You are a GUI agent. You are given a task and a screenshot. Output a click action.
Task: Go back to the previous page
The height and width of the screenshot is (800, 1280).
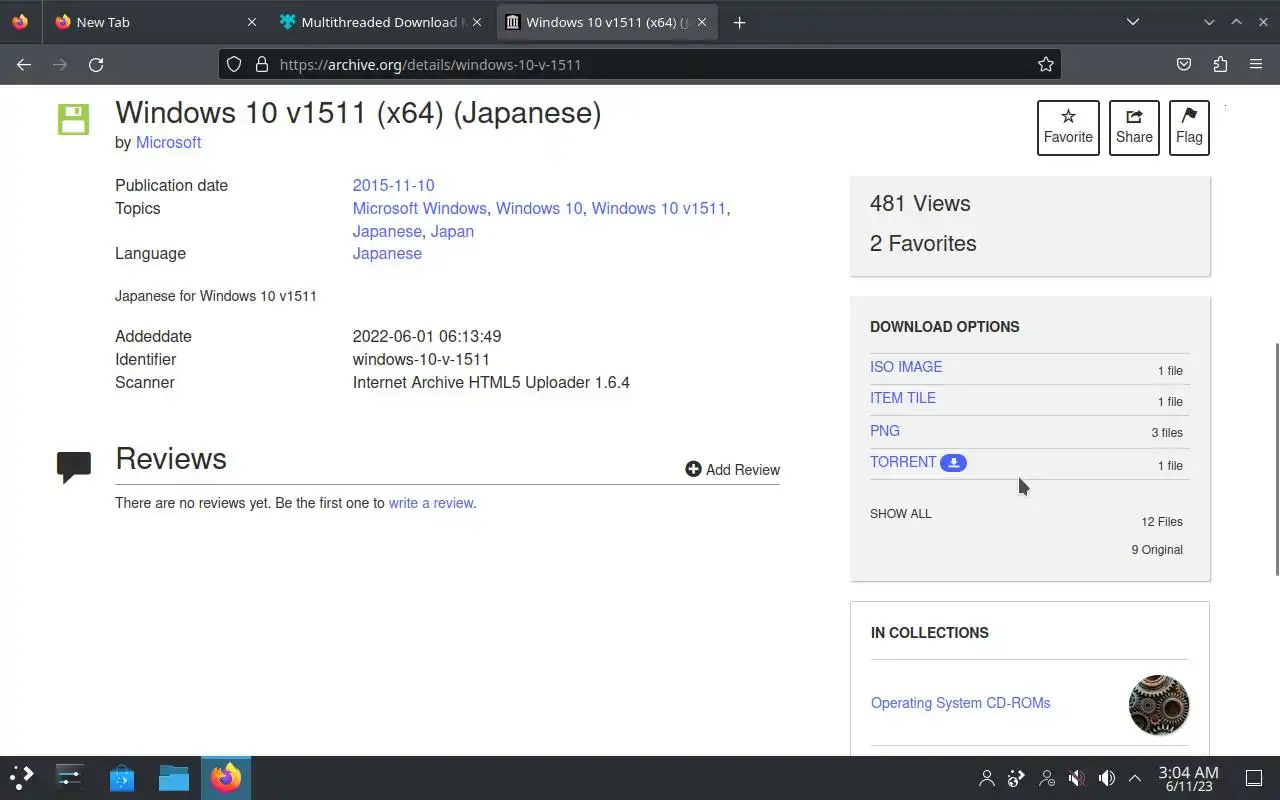coord(24,64)
